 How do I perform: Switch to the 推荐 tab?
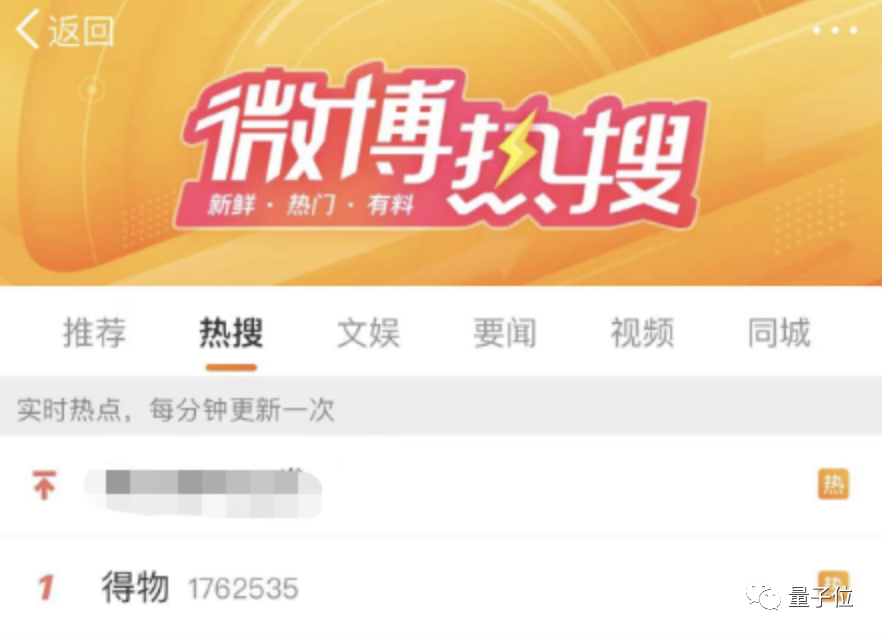pos(94,332)
